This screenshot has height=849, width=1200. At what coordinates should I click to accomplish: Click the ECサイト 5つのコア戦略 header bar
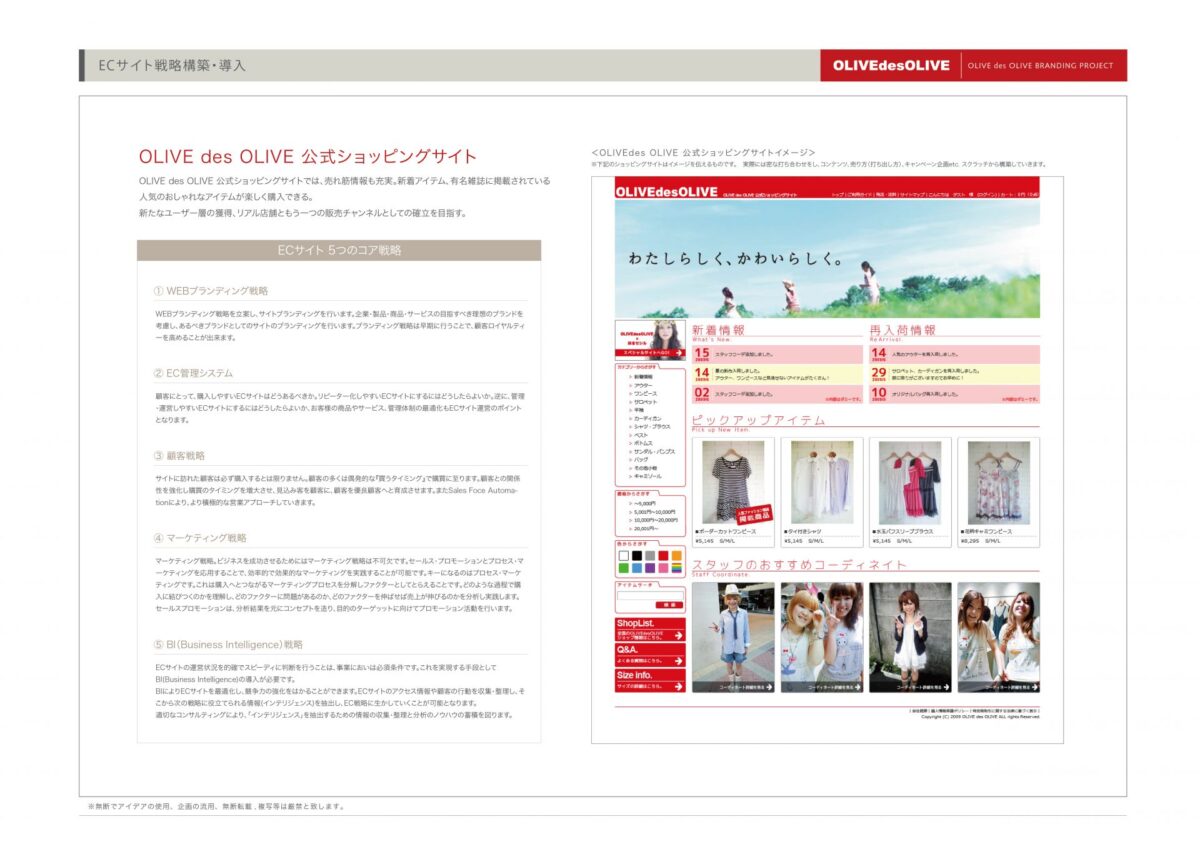[x=339, y=250]
